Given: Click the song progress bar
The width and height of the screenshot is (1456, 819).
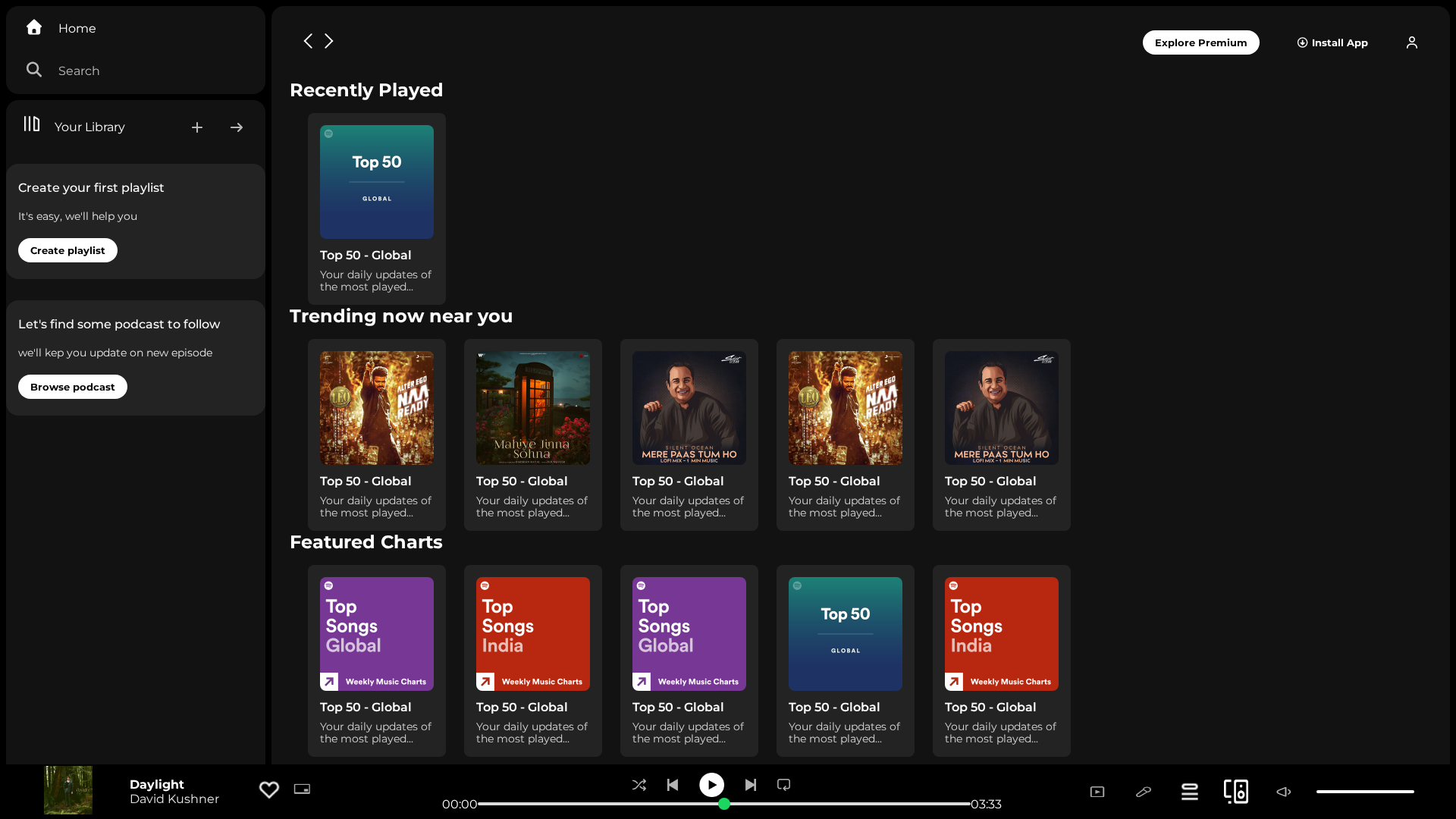Looking at the screenshot, I should [x=724, y=804].
